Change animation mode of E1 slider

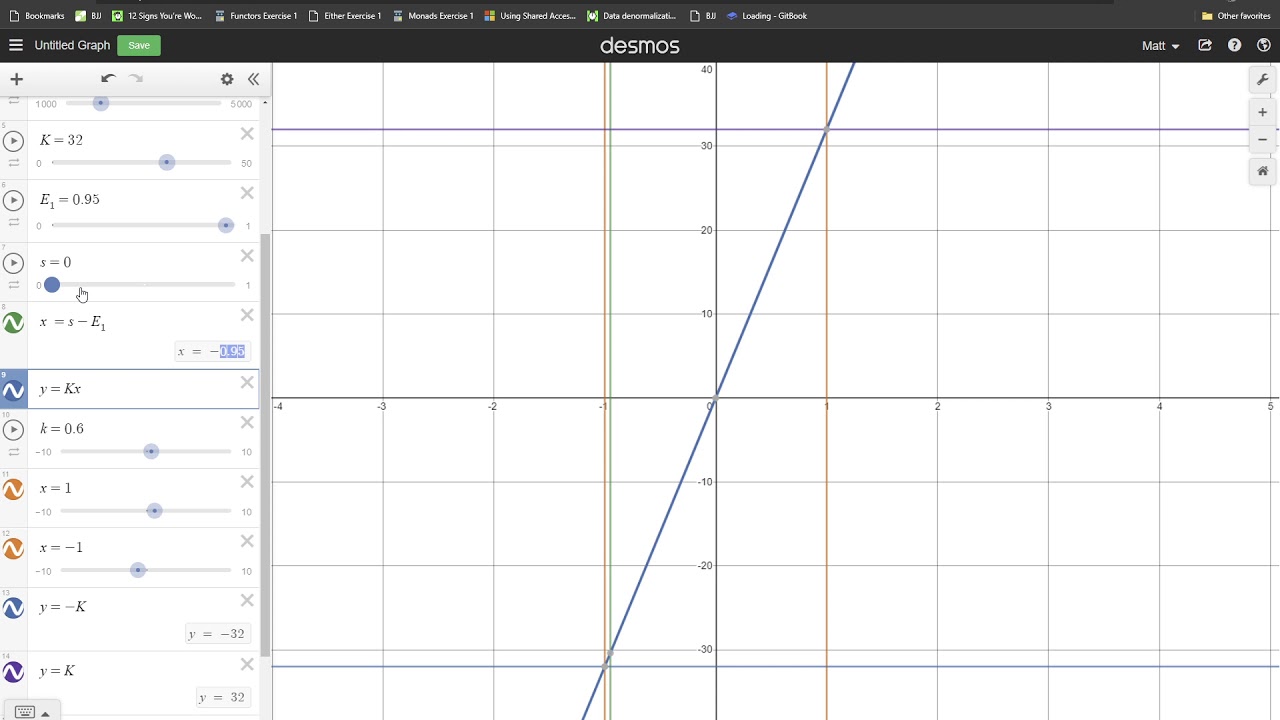pyautogui.click(x=14, y=223)
